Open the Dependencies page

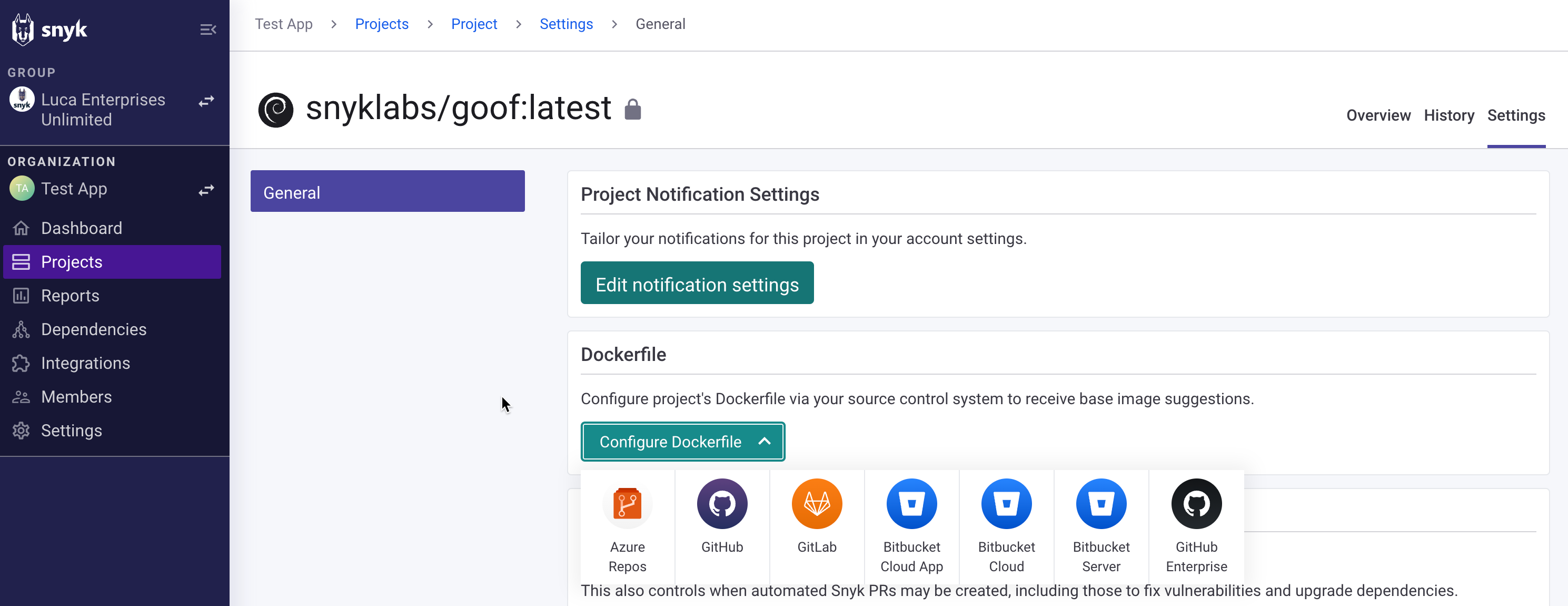pyautogui.click(x=93, y=329)
